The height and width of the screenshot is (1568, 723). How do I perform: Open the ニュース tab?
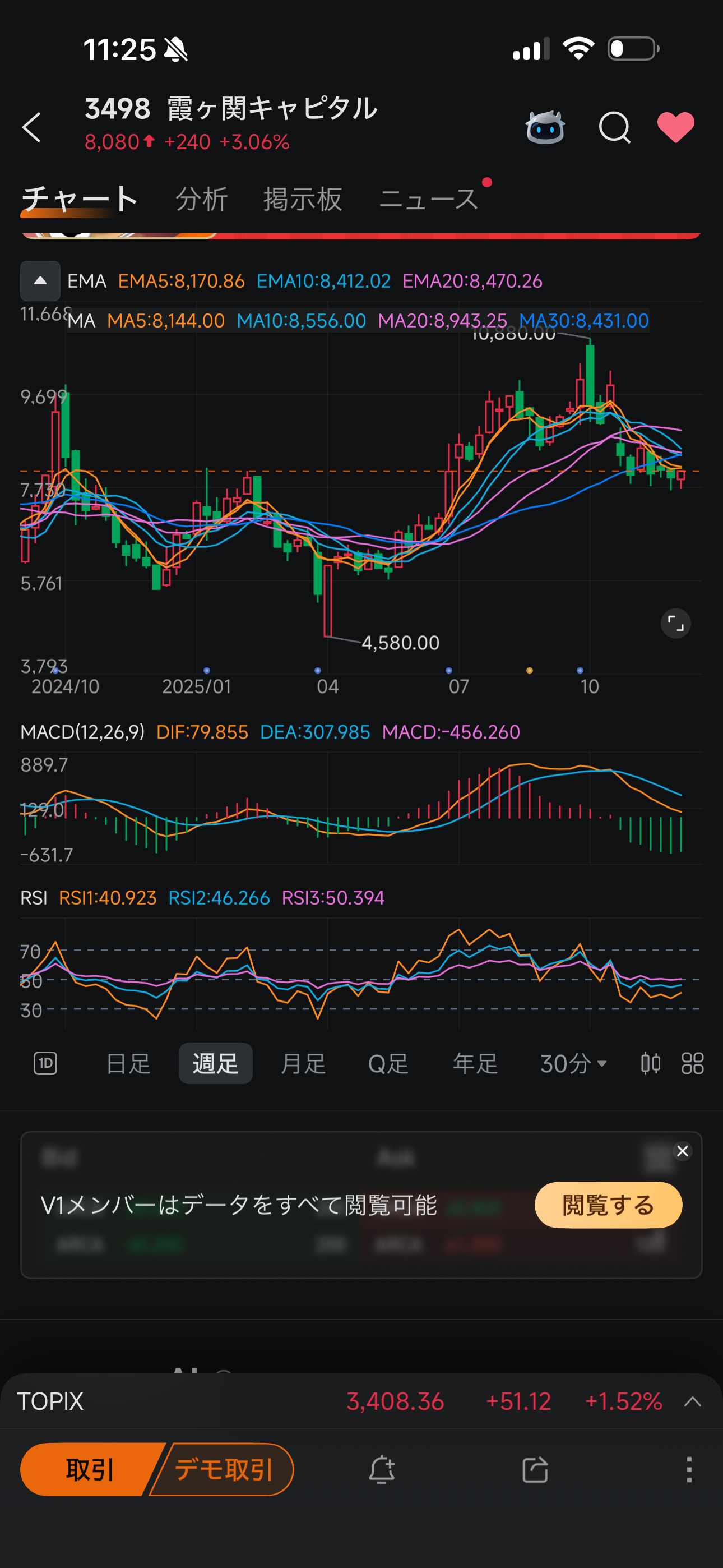coord(428,199)
